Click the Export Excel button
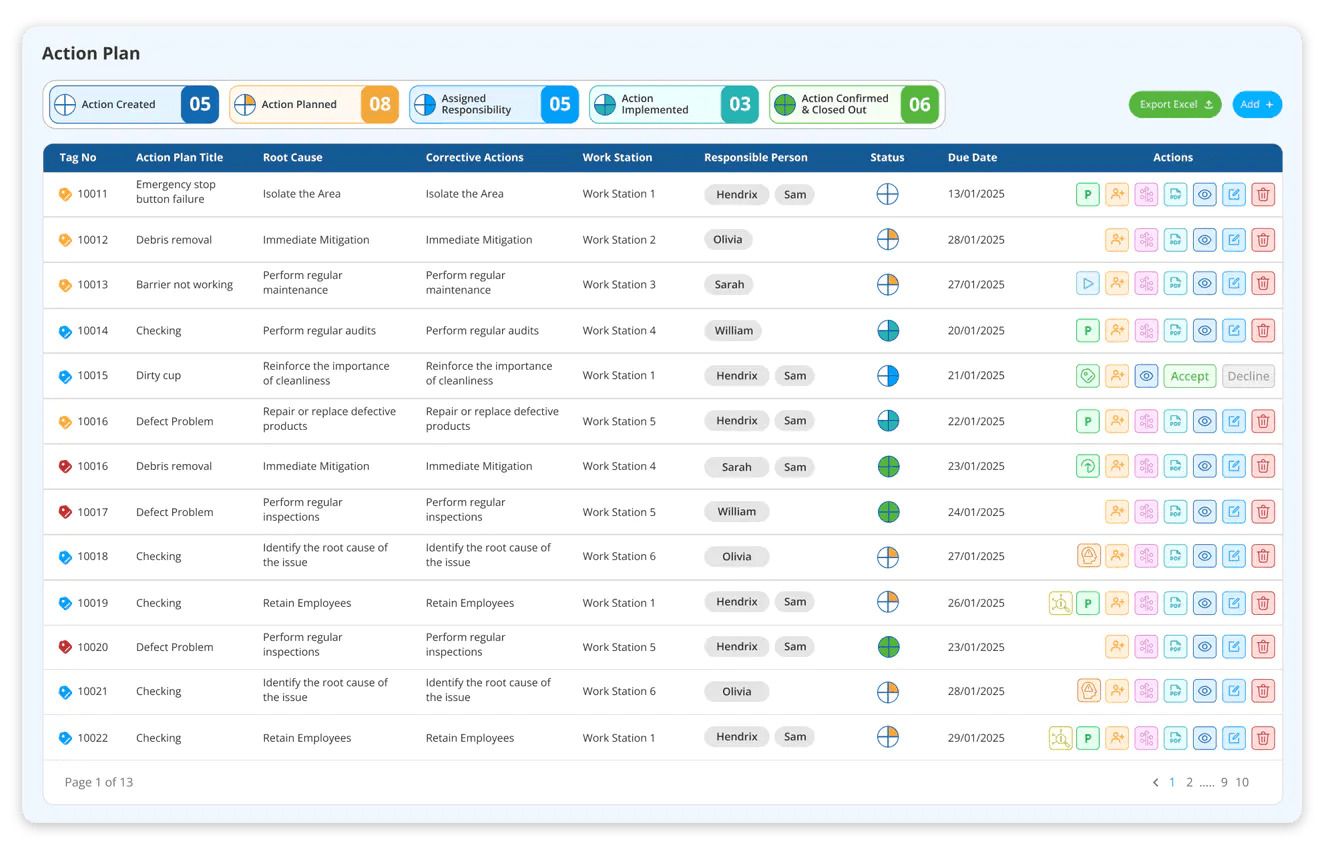Viewport: 1324px width, 850px height. pyautogui.click(x=1175, y=104)
